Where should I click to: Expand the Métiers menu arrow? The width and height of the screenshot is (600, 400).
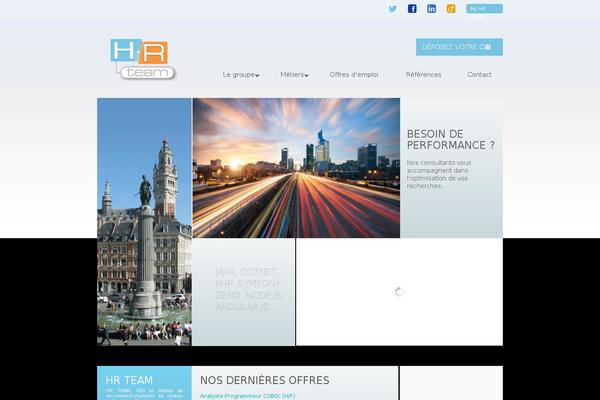click(x=307, y=76)
